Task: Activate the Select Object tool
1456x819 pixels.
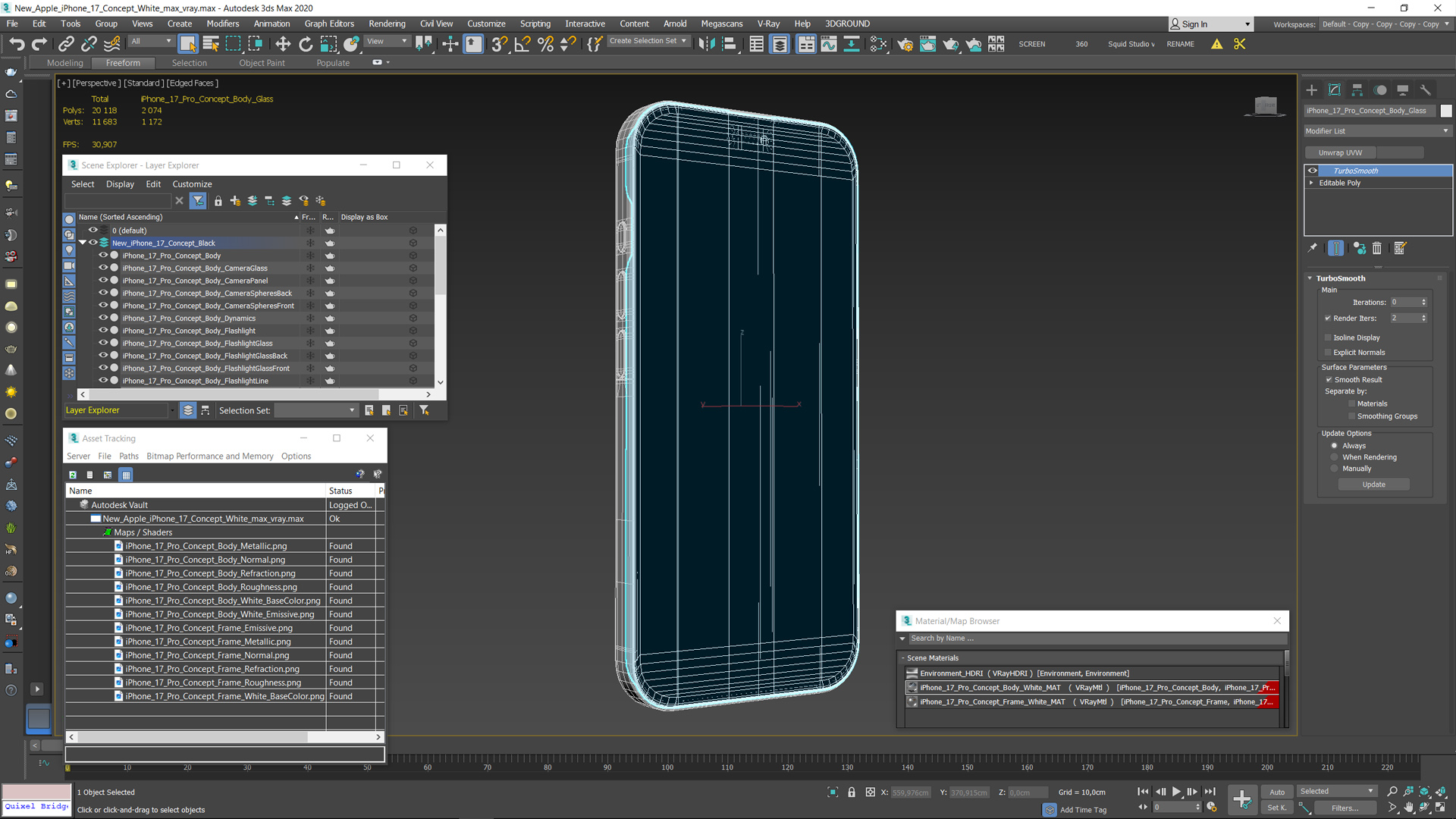Action: point(187,44)
